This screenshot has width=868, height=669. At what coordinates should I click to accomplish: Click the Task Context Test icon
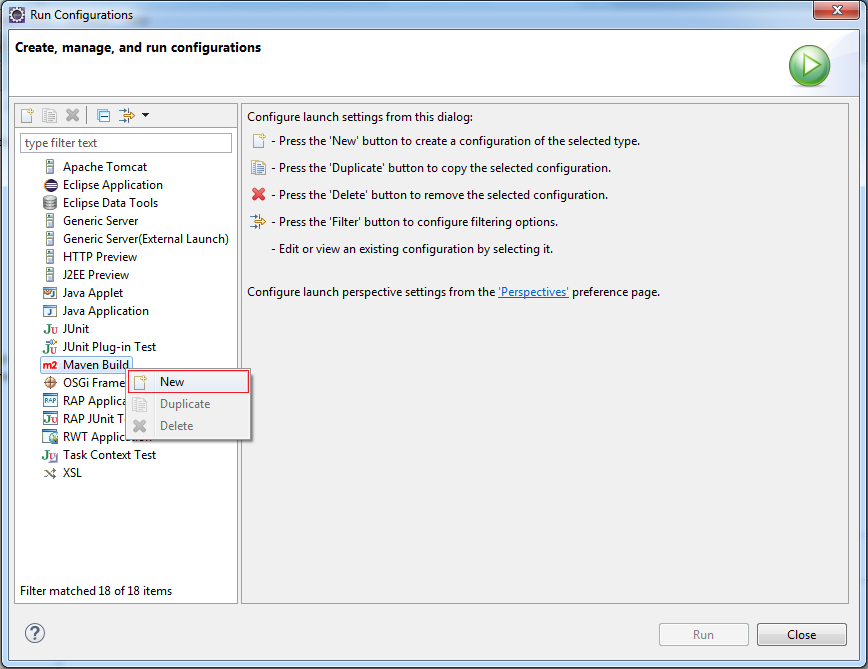point(50,455)
